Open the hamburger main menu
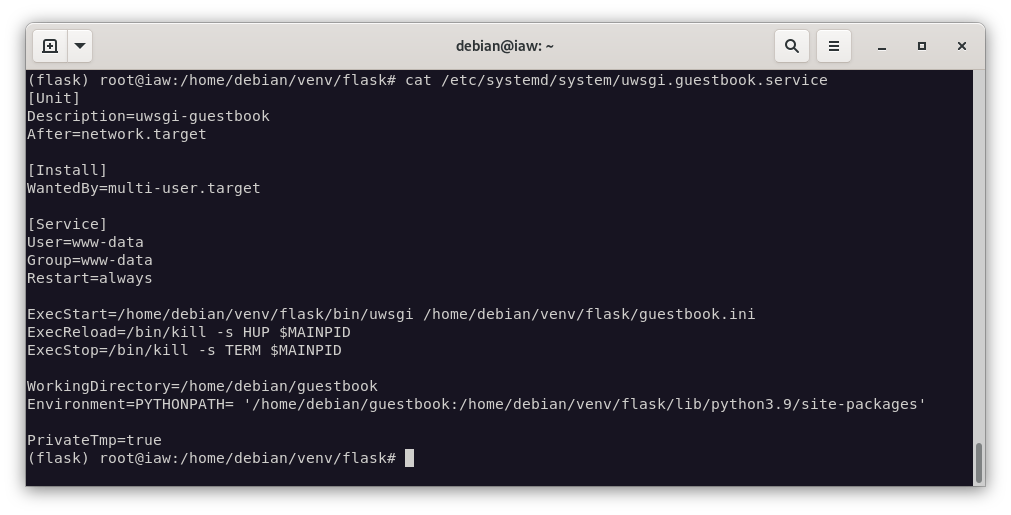Viewport: 1011px width, 515px height. tap(833, 46)
